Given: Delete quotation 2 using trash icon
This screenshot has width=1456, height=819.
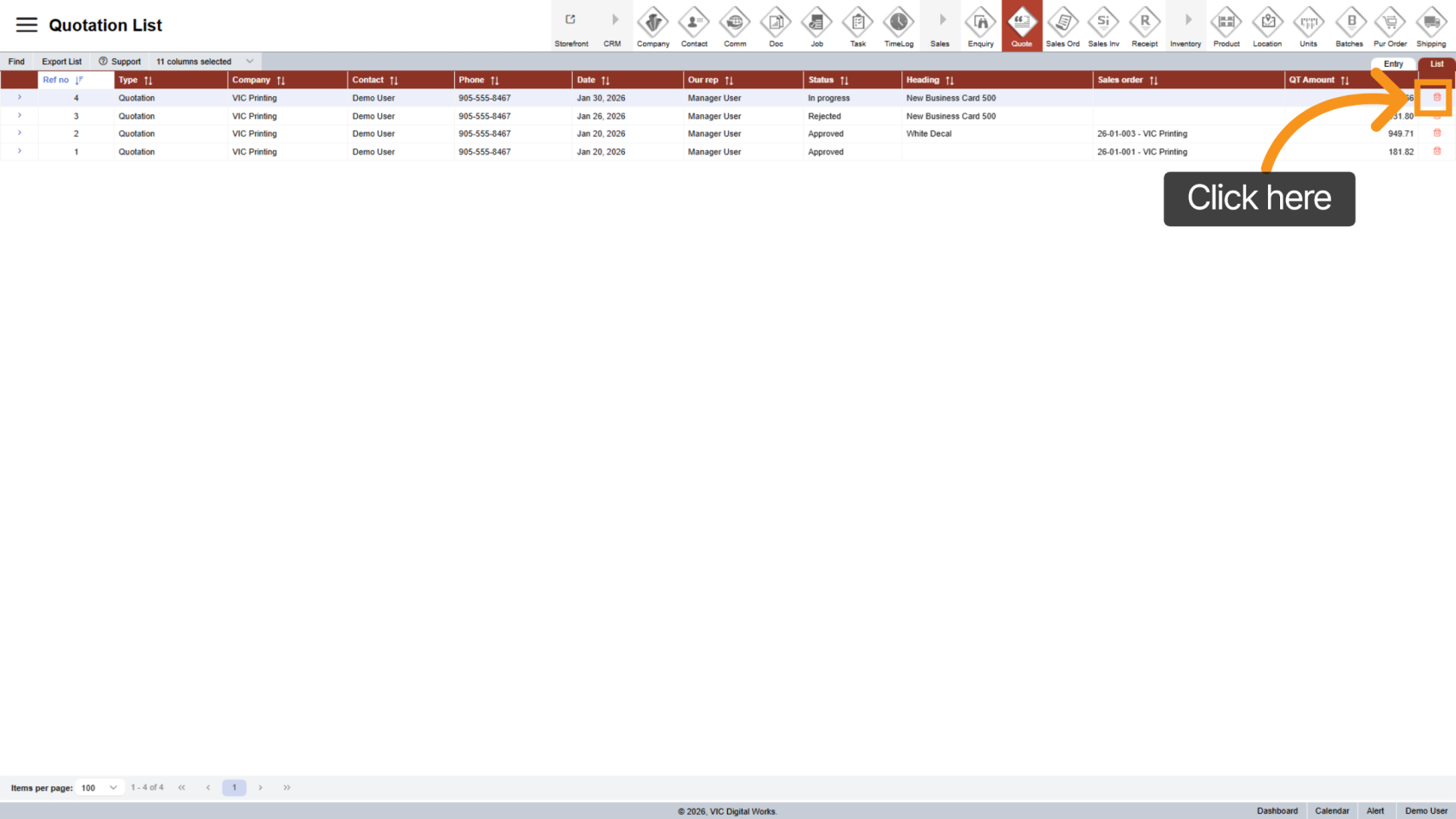Looking at the screenshot, I should pyautogui.click(x=1436, y=133).
